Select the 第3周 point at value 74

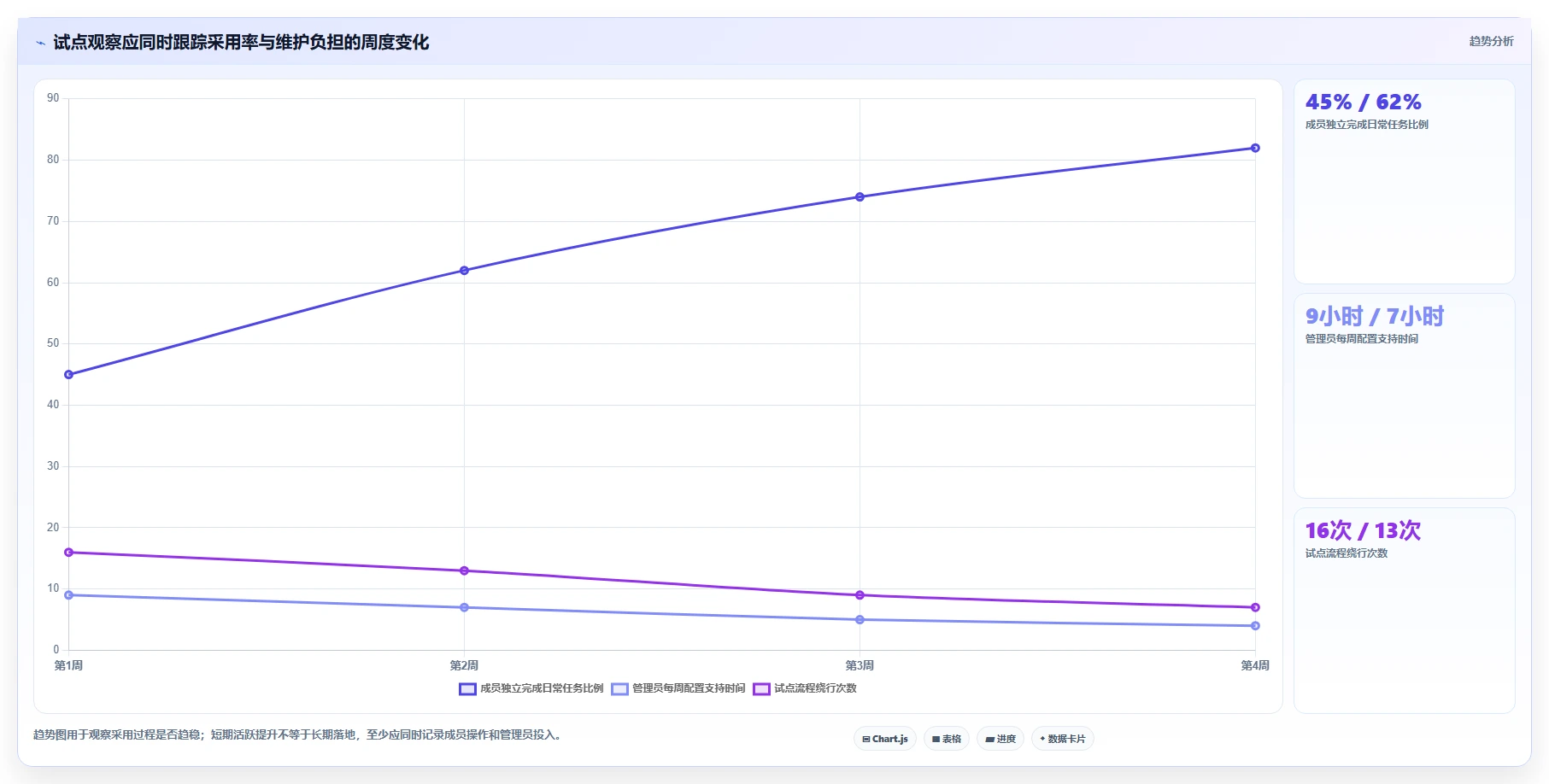[x=860, y=197]
